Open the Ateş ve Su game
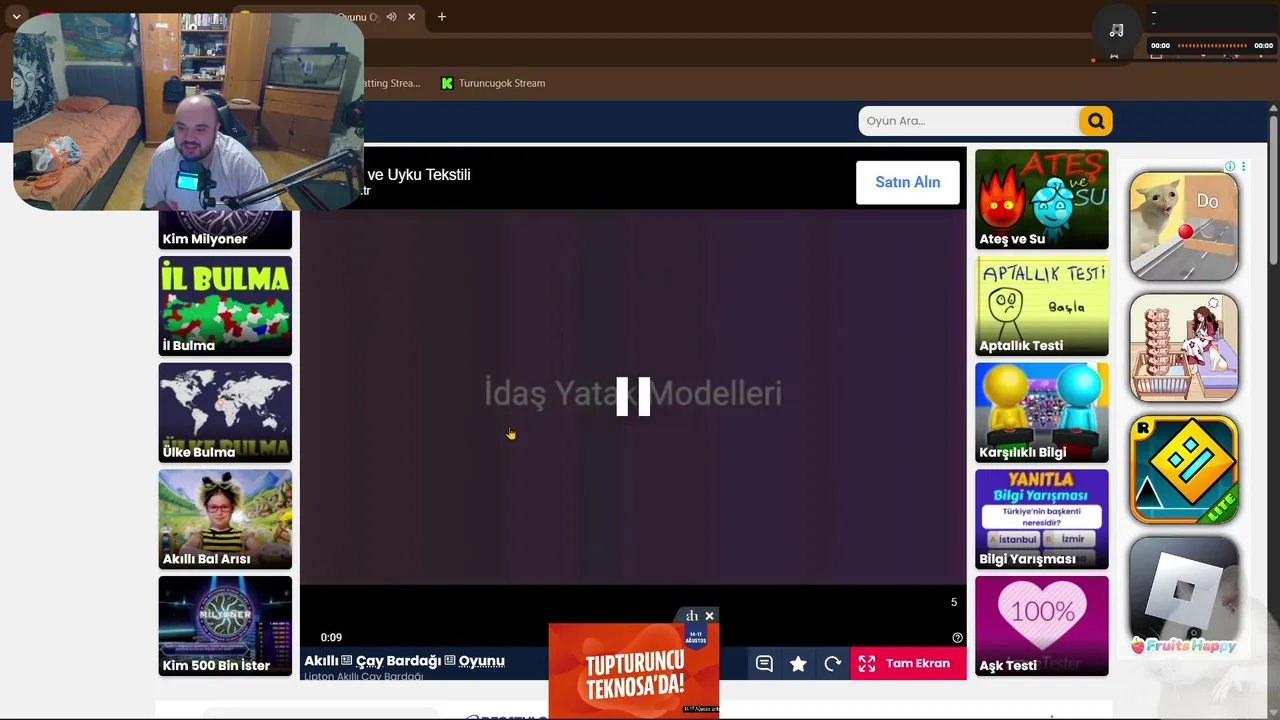 coord(1042,199)
